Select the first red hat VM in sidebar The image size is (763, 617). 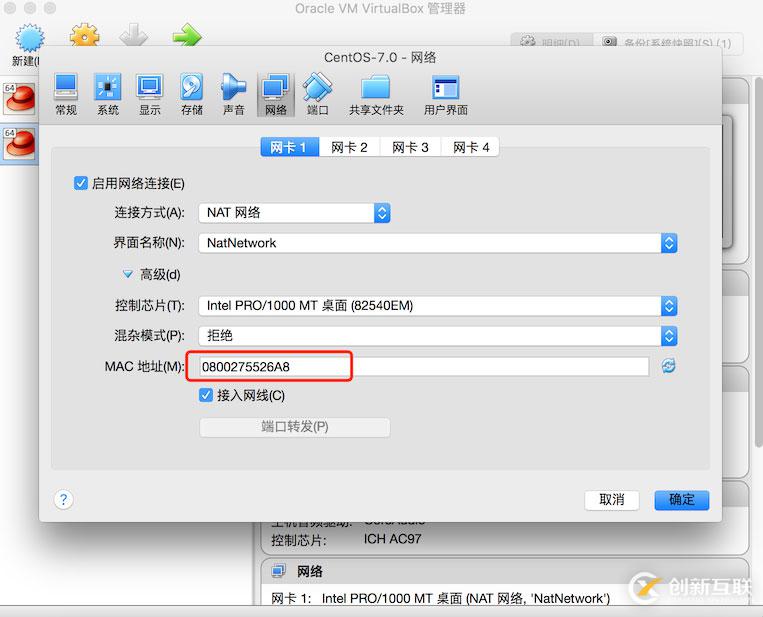click(x=19, y=99)
